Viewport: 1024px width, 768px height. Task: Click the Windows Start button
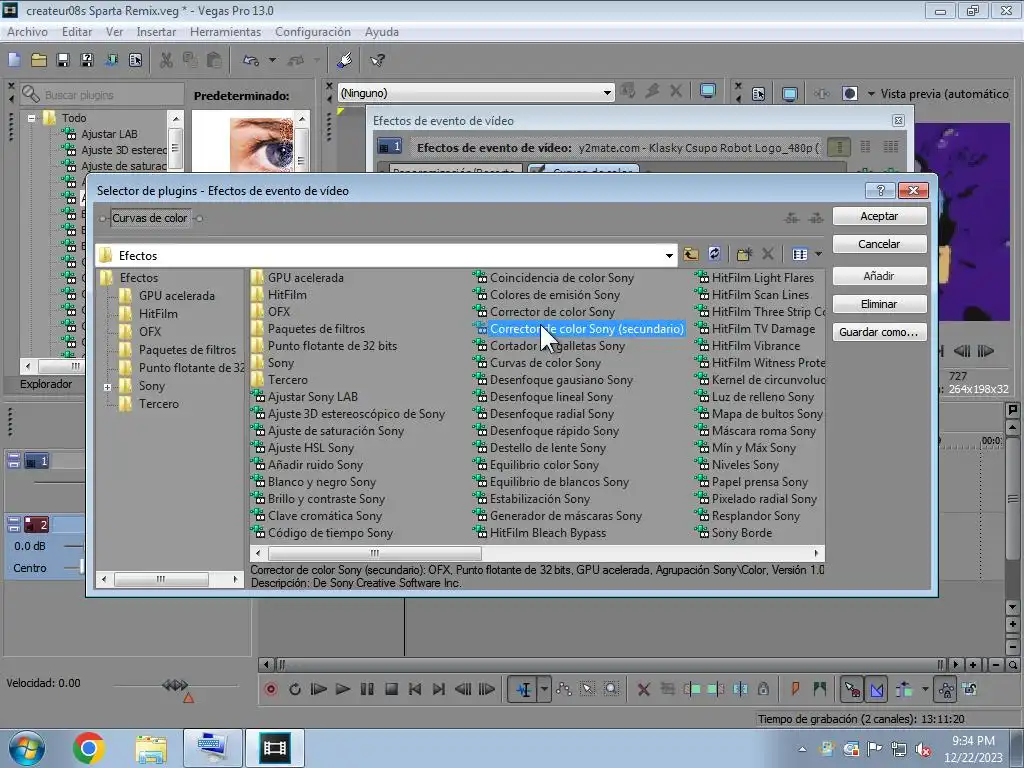click(26, 748)
